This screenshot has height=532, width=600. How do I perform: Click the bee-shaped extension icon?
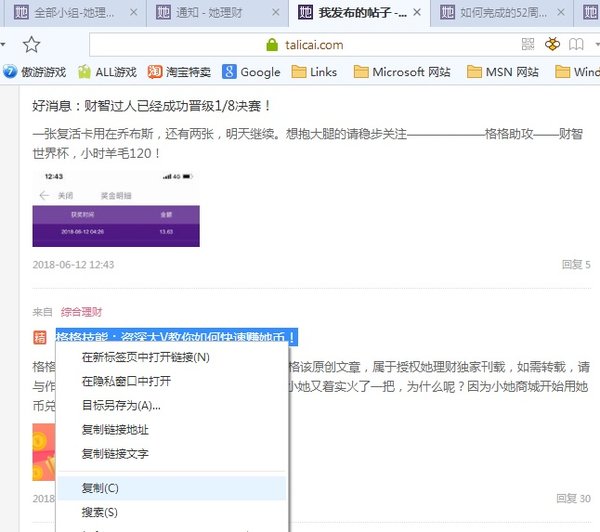(x=552, y=44)
